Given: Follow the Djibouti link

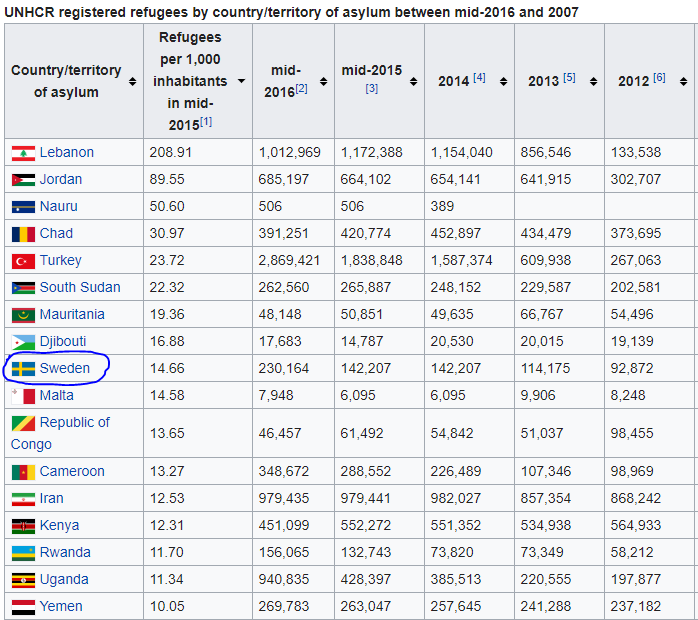Looking at the screenshot, I should click(63, 341).
